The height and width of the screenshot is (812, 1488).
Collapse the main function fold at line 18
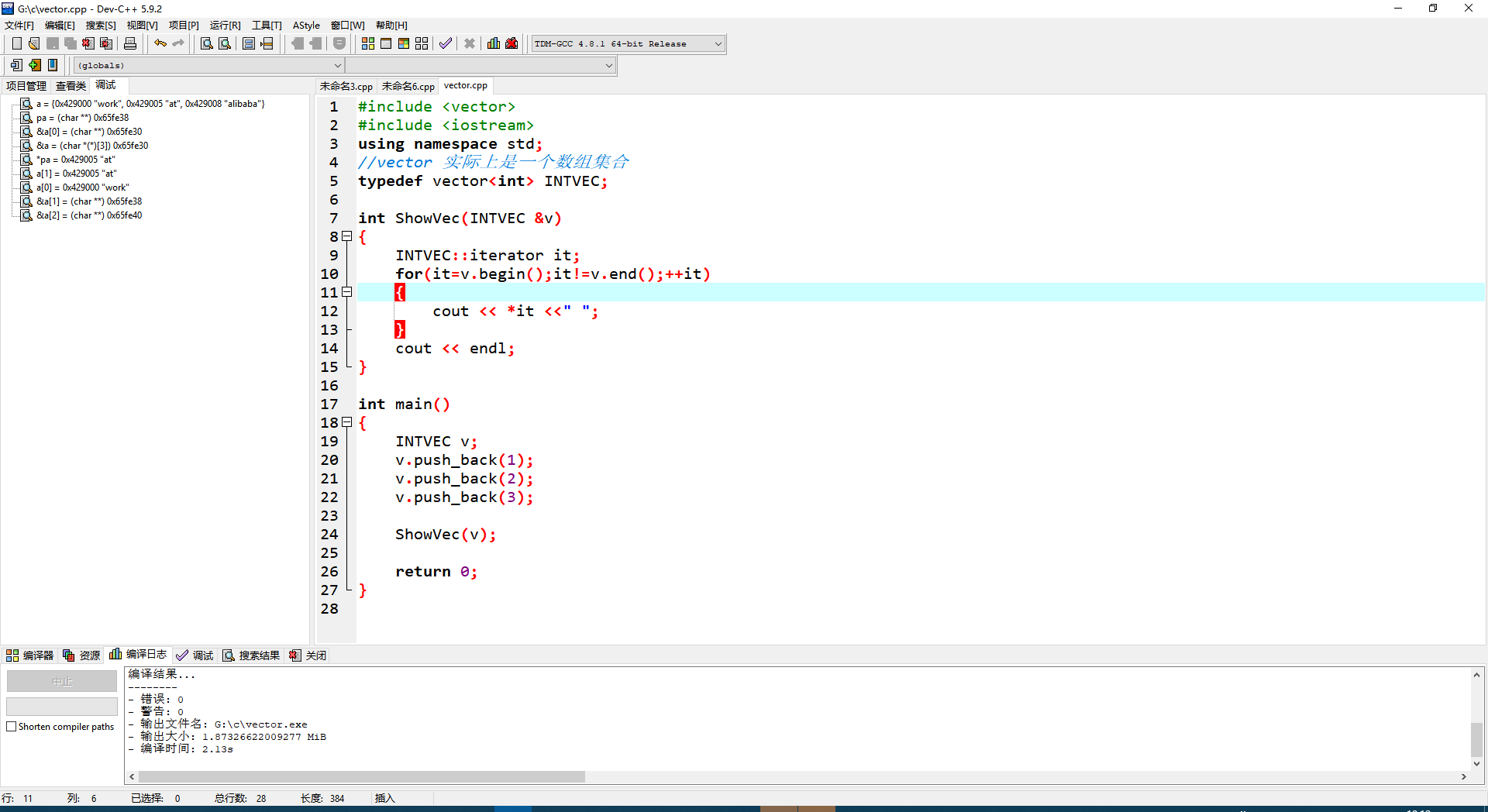(347, 422)
